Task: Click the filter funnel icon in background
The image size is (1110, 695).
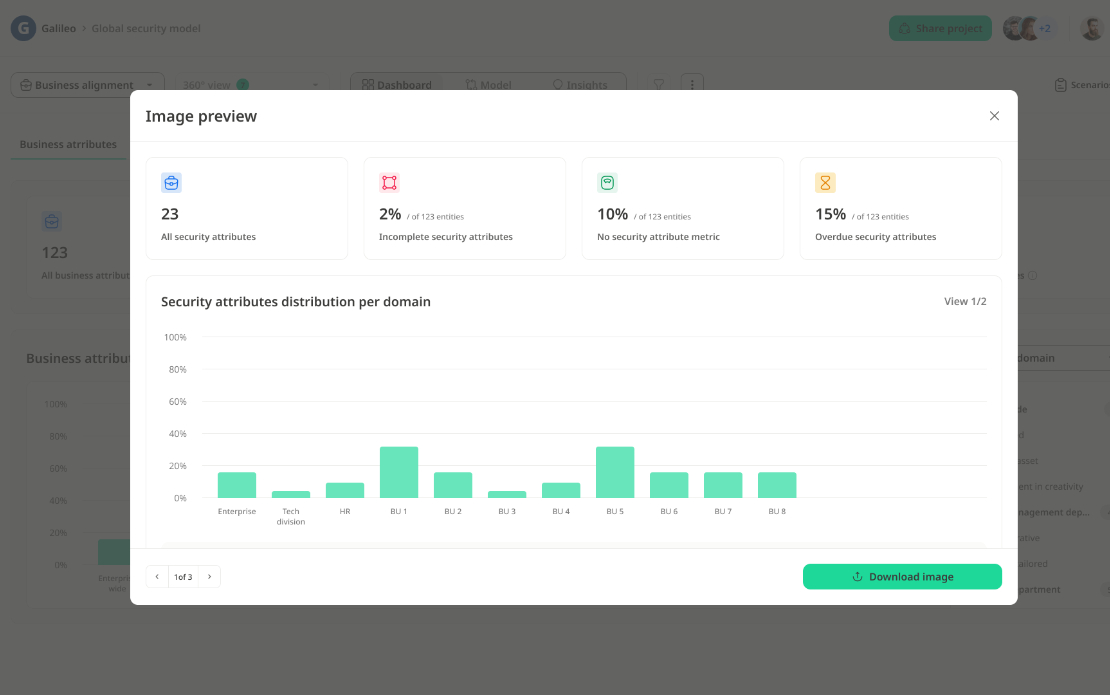Action: point(658,84)
